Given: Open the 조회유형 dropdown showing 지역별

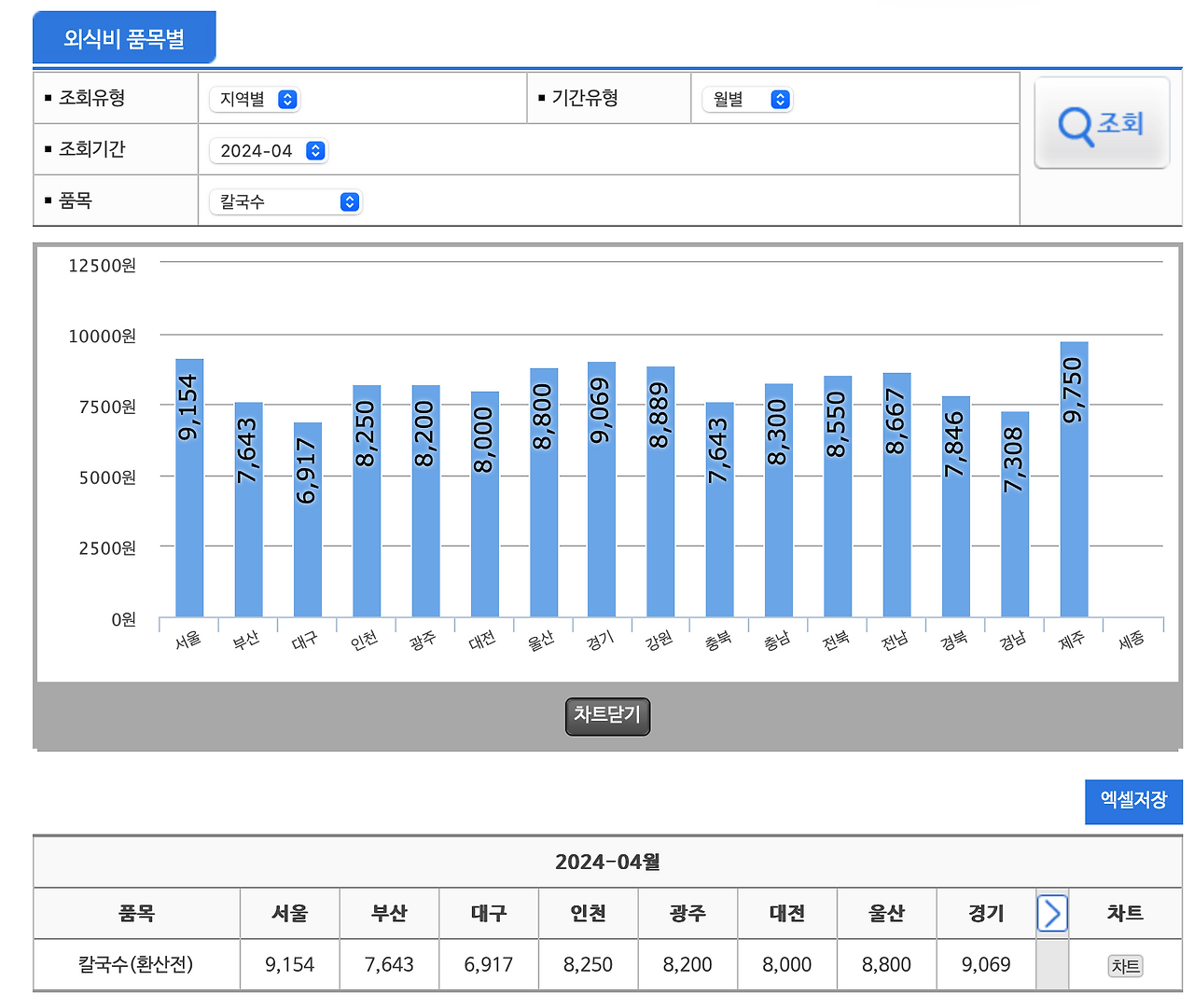Looking at the screenshot, I should pos(254,99).
